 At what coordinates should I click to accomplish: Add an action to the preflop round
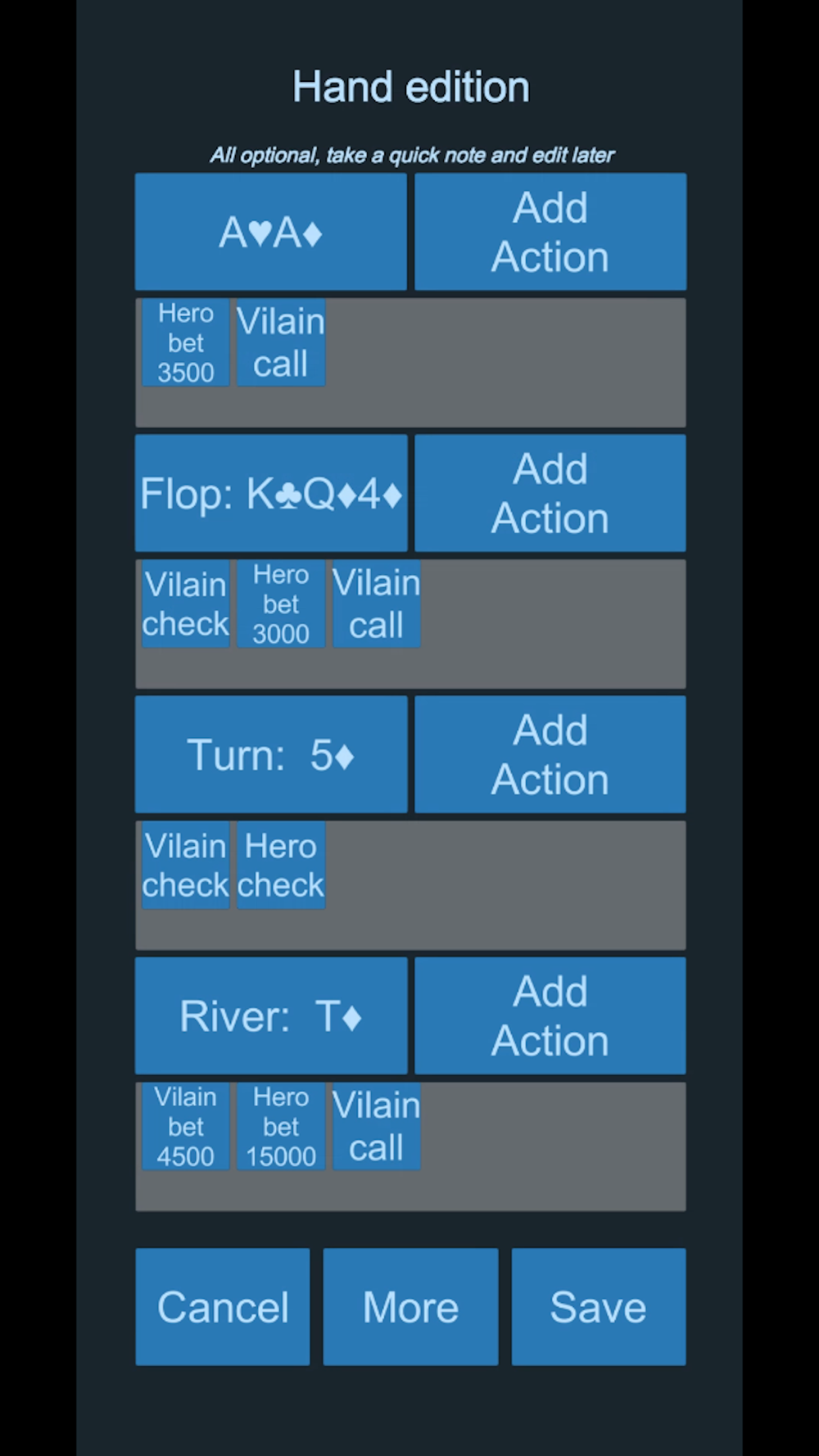click(x=550, y=232)
